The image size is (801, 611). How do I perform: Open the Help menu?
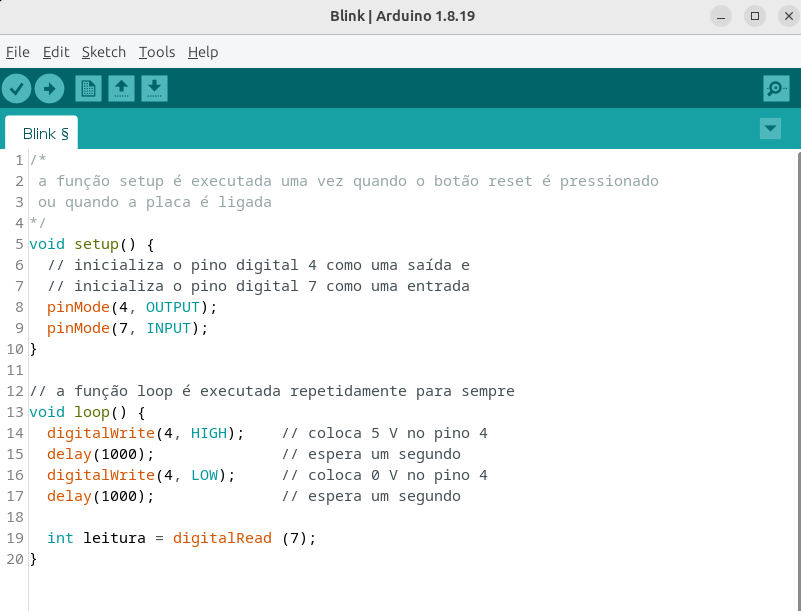[203, 52]
